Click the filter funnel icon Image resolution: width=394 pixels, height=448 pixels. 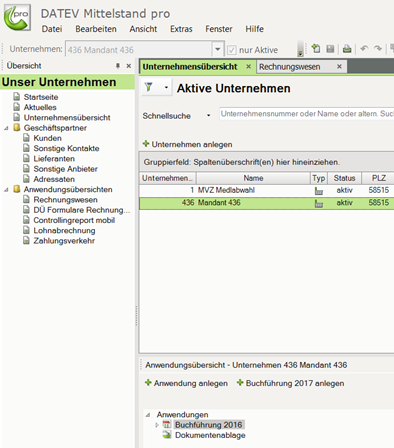(149, 87)
